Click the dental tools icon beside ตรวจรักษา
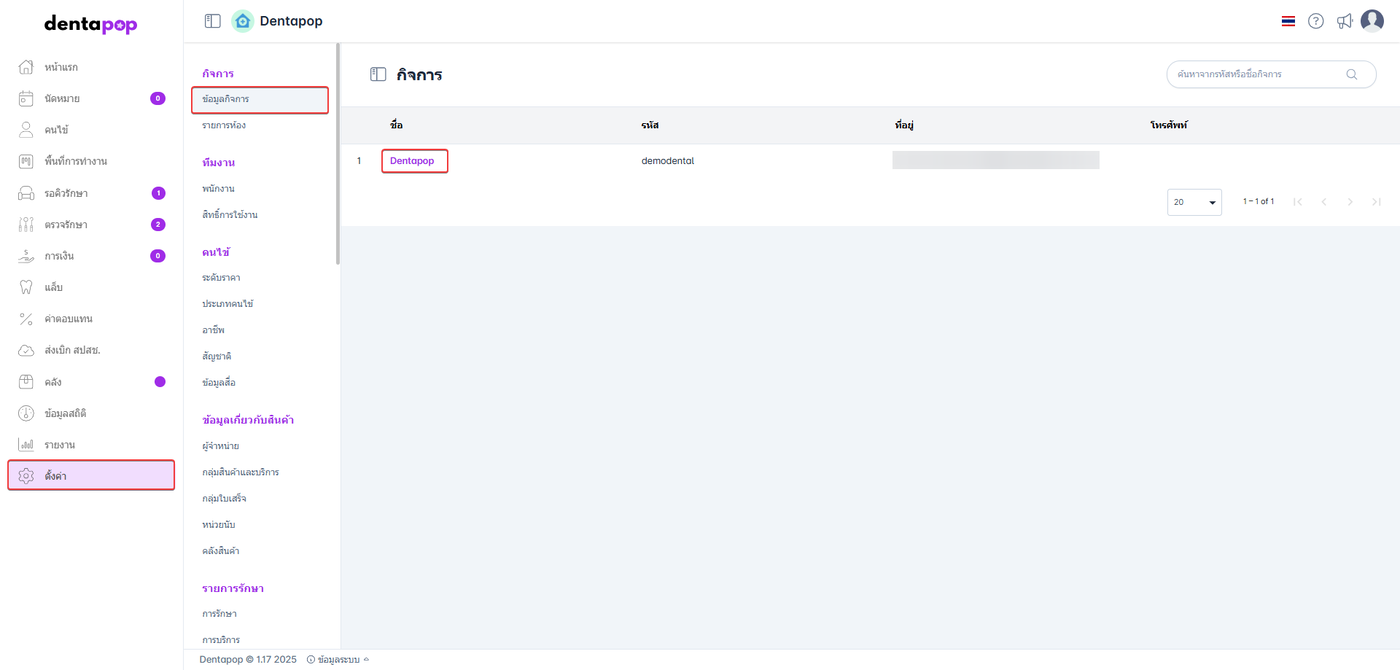 point(27,224)
